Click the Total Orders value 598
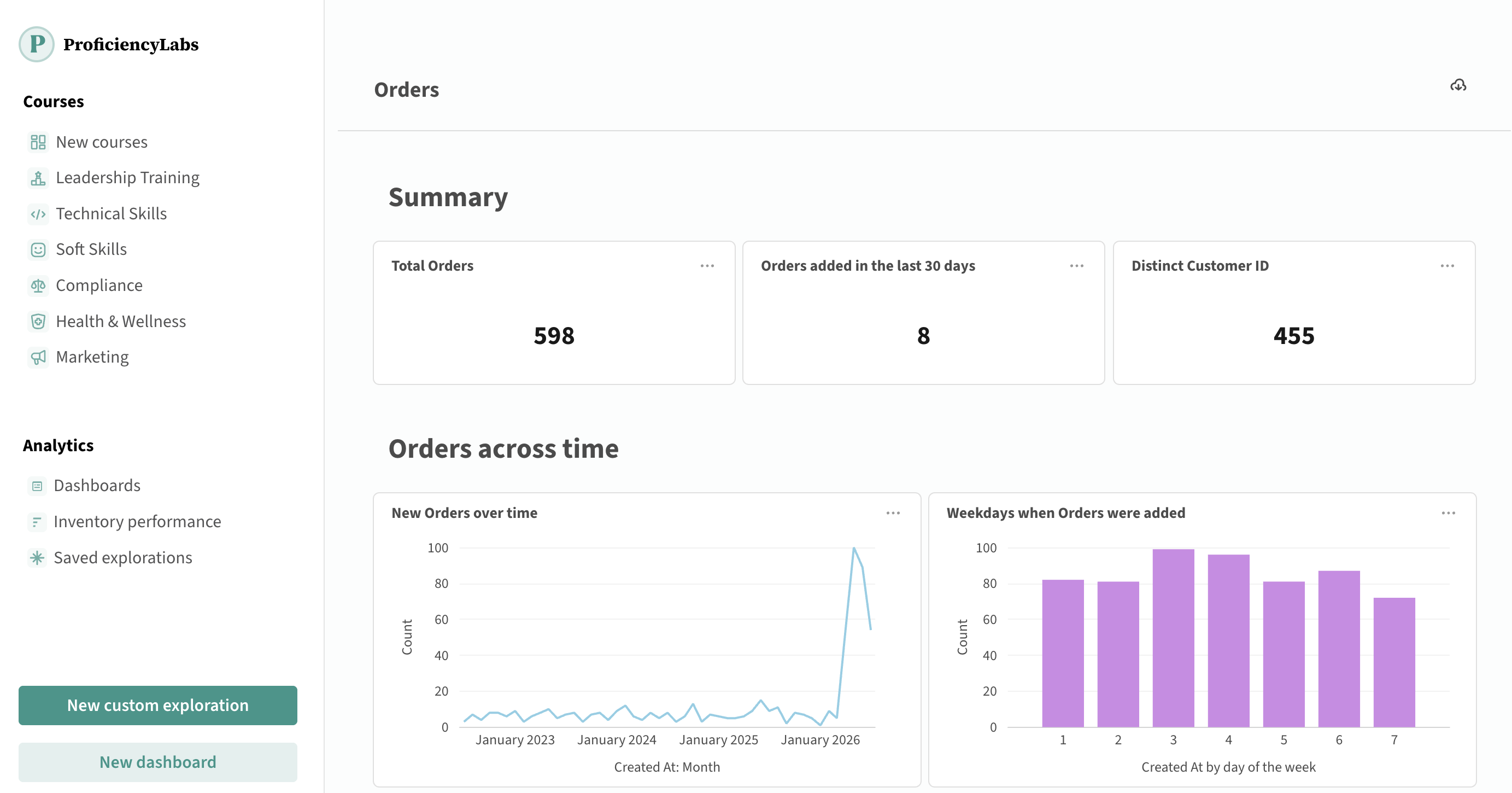The width and height of the screenshot is (1512, 793). tap(554, 336)
